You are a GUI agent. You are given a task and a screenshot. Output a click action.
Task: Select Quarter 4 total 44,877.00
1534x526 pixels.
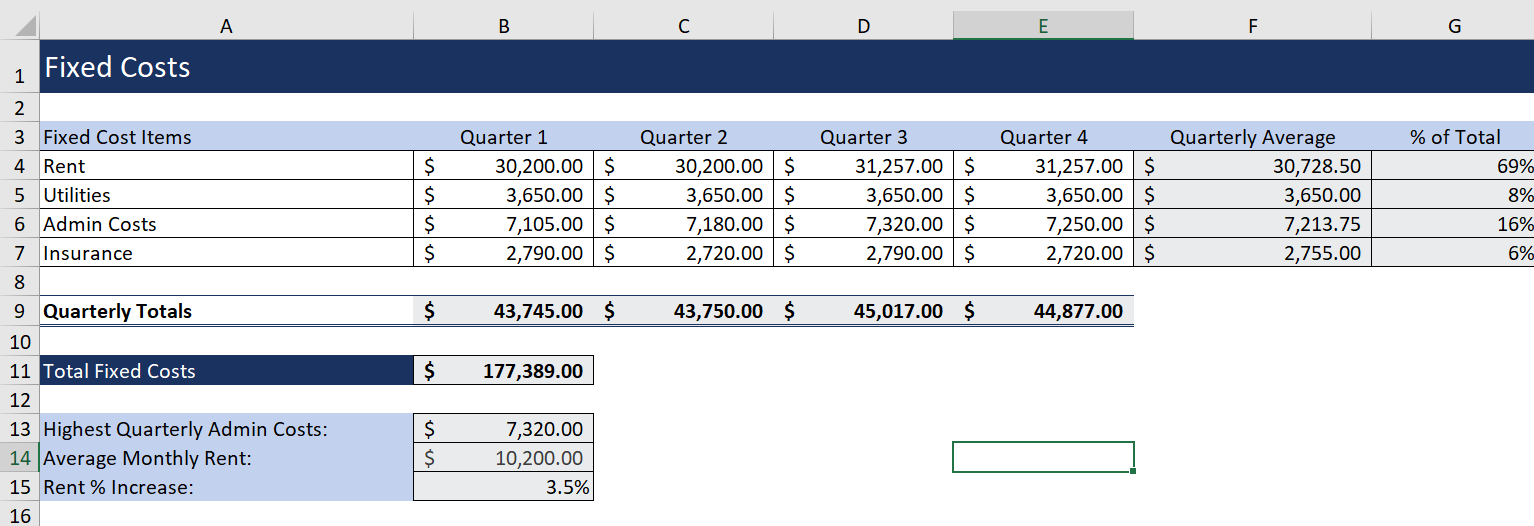[x=1043, y=311]
